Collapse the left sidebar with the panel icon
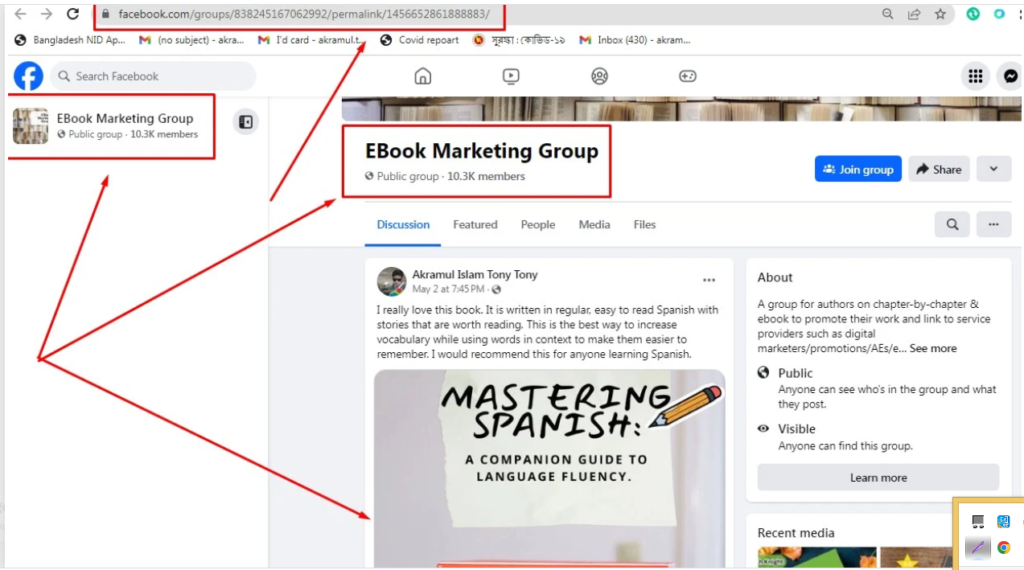This screenshot has width=1024, height=570. click(x=246, y=122)
